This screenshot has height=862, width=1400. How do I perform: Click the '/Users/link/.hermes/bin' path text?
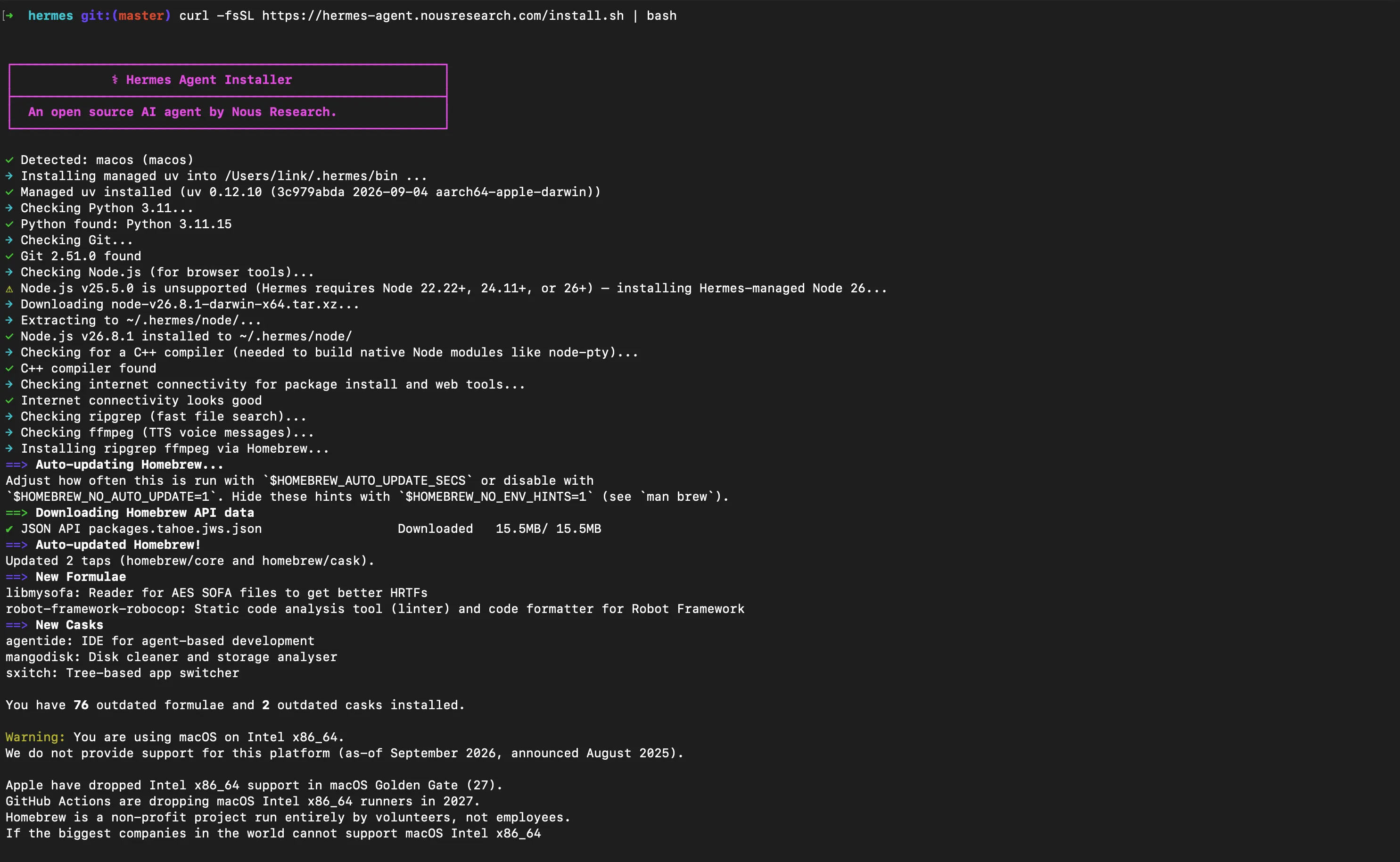[311, 176]
